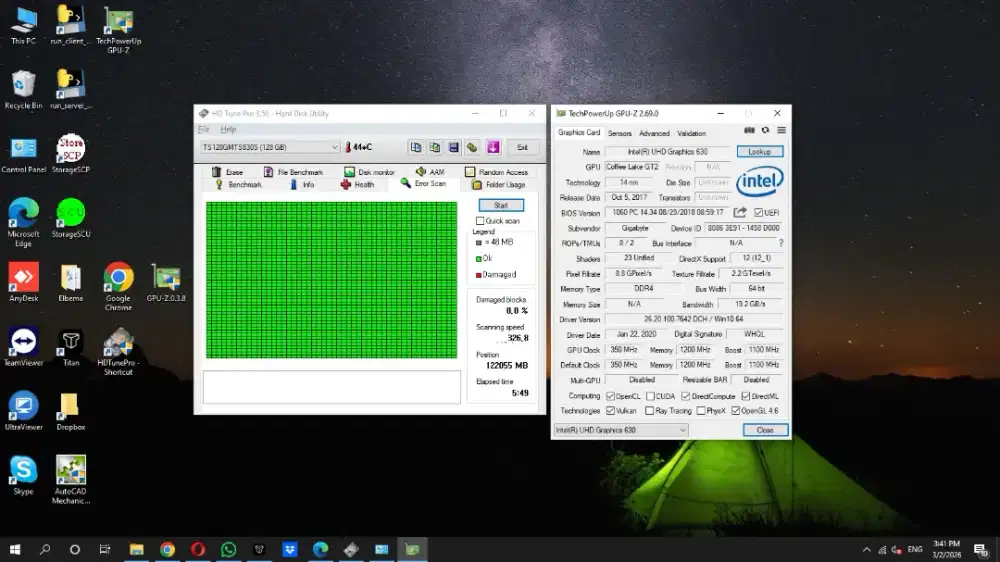Open the Validation tab in GPU-Z
This screenshot has height=562, width=1000.
(691, 133)
